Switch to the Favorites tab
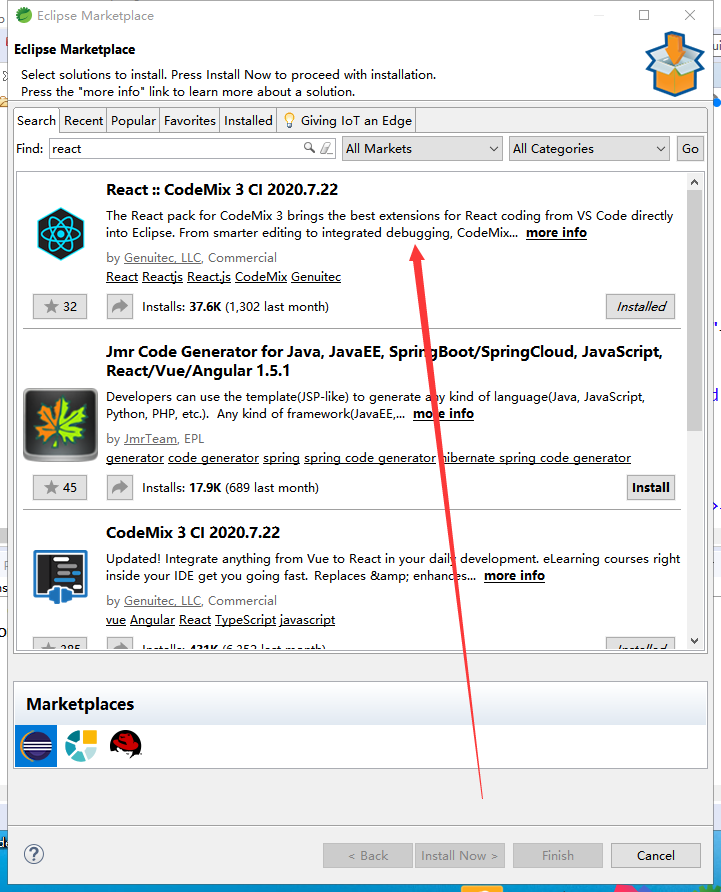Screen dimensions: 721x892 pyautogui.click(x=189, y=121)
